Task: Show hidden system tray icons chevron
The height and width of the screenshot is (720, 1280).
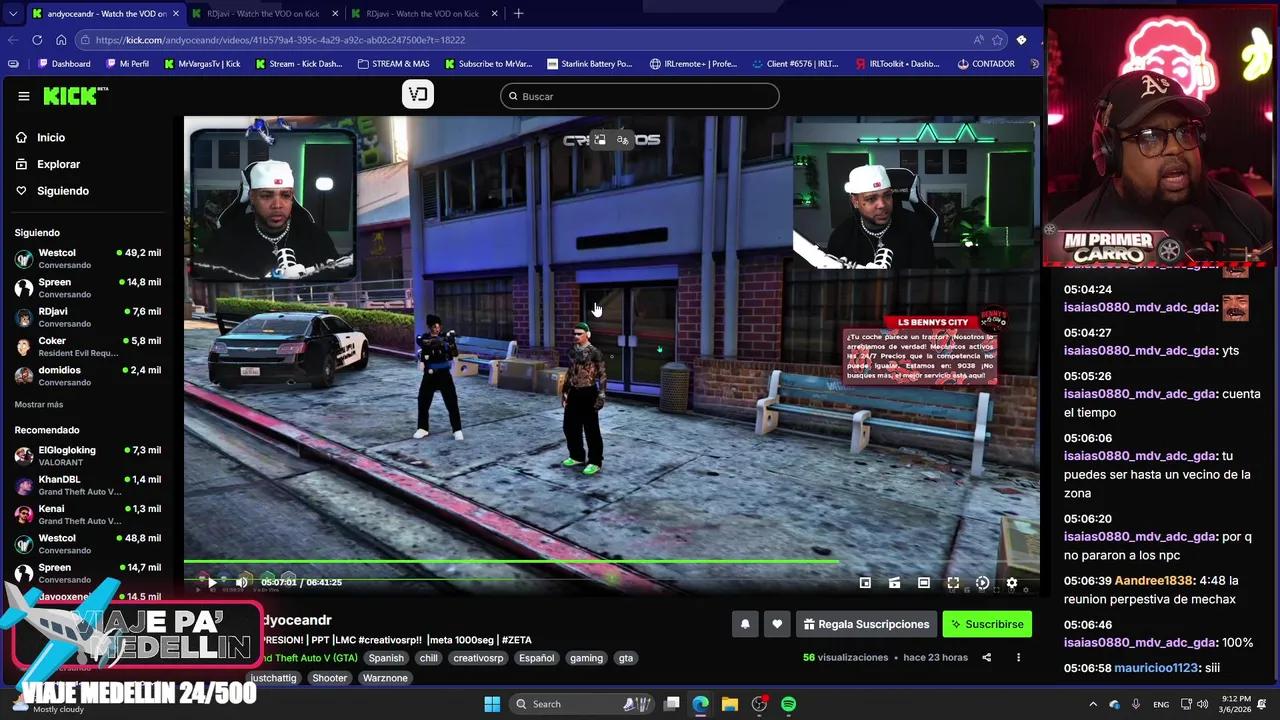Action: (x=1093, y=704)
